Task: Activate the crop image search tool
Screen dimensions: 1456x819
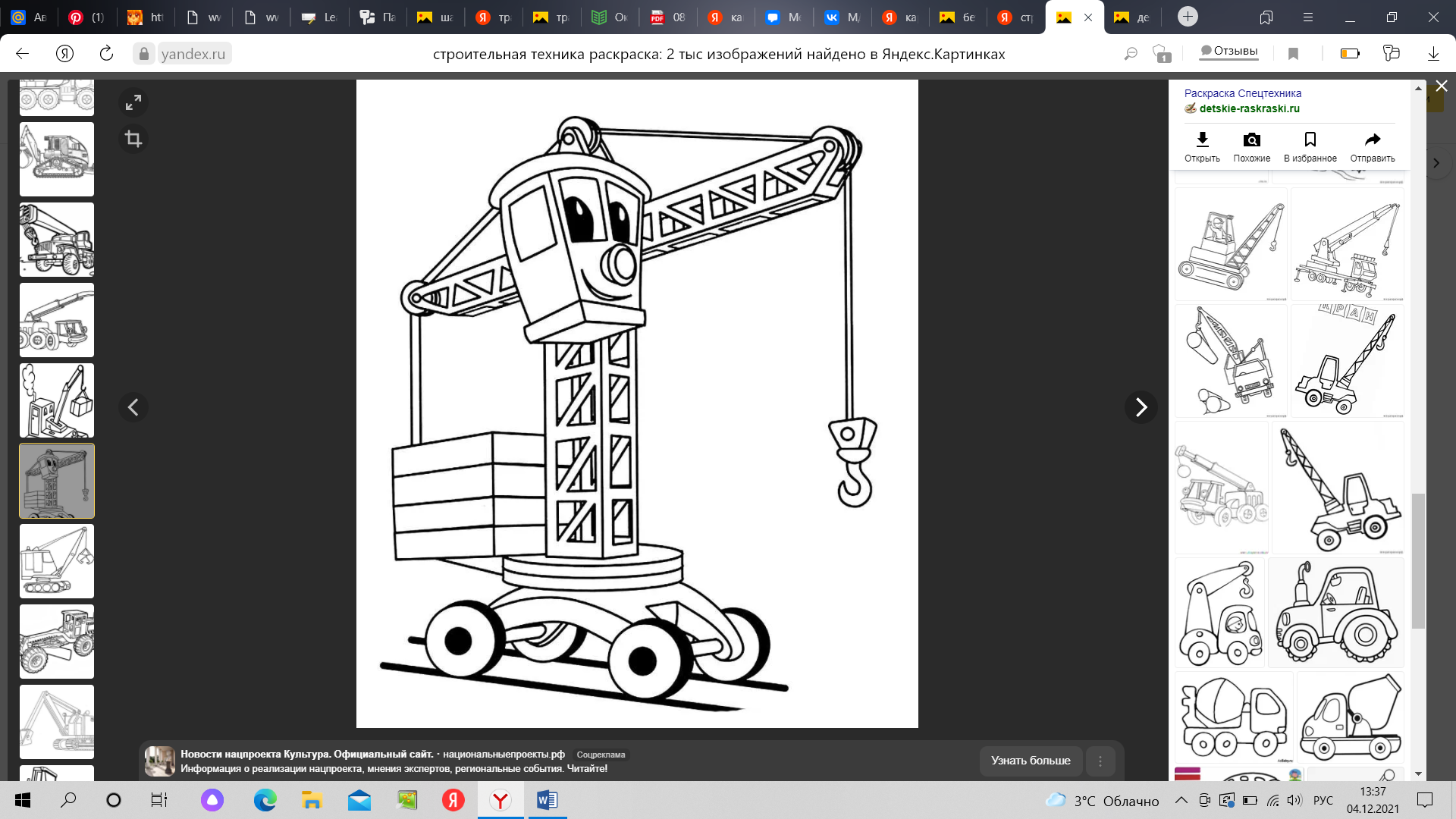Action: [133, 139]
